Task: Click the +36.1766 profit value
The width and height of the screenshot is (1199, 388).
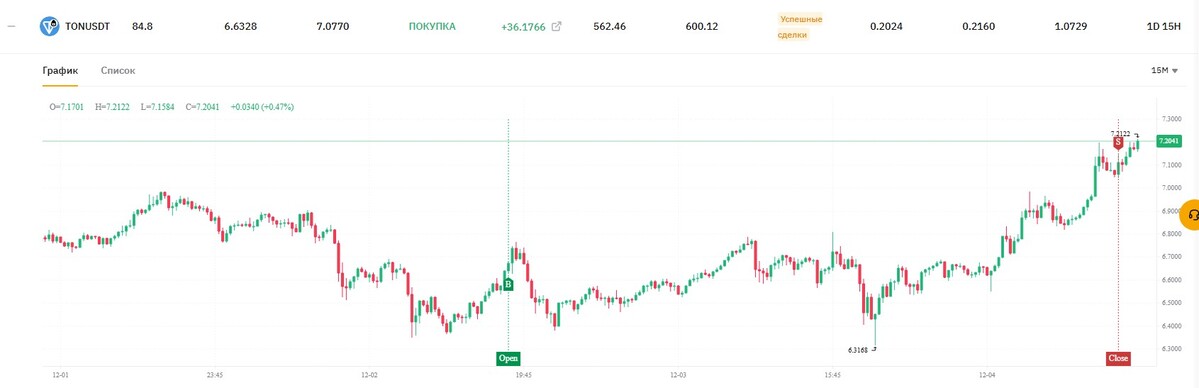Action: tap(523, 27)
